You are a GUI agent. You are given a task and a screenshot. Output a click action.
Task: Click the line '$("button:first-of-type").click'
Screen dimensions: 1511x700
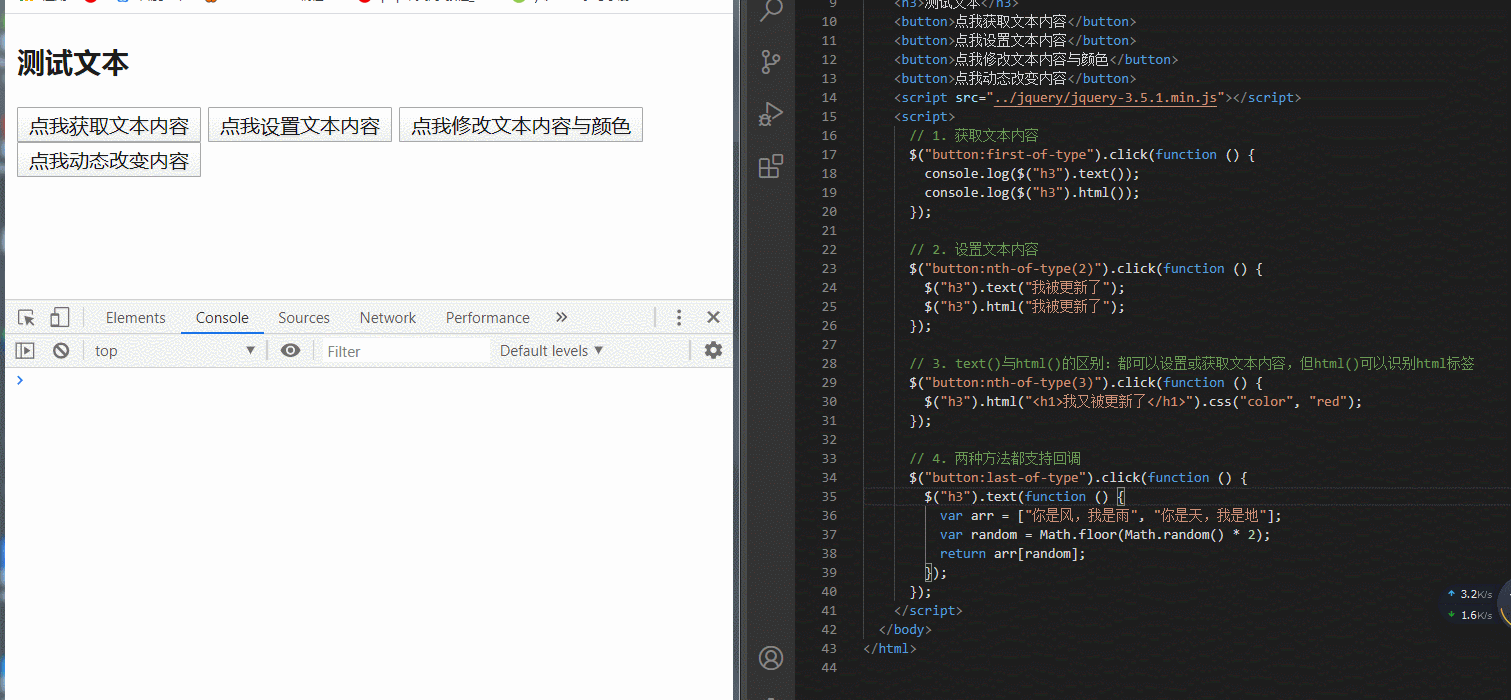pos(1082,155)
